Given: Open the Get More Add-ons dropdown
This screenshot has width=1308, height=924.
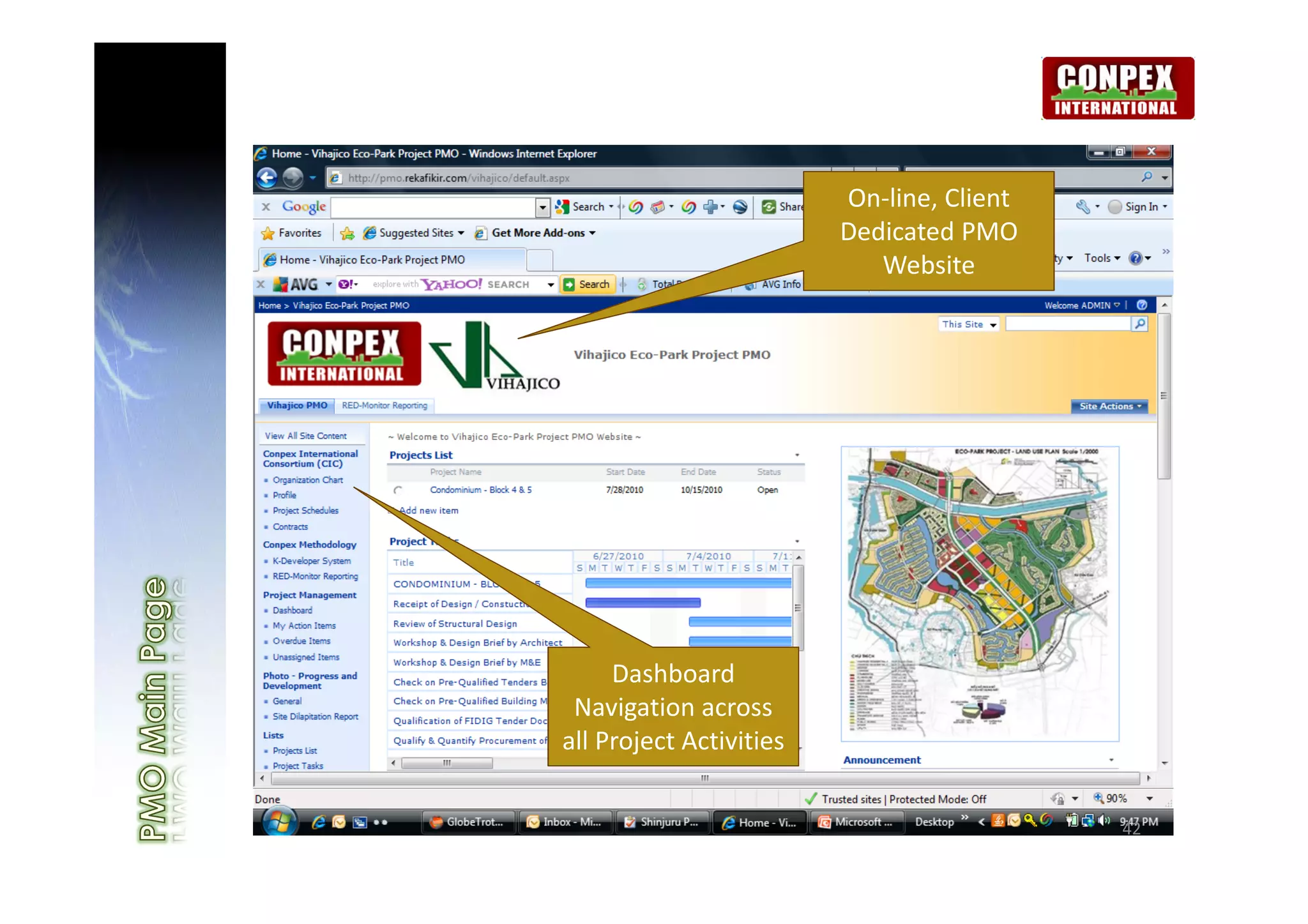Looking at the screenshot, I should [x=592, y=233].
